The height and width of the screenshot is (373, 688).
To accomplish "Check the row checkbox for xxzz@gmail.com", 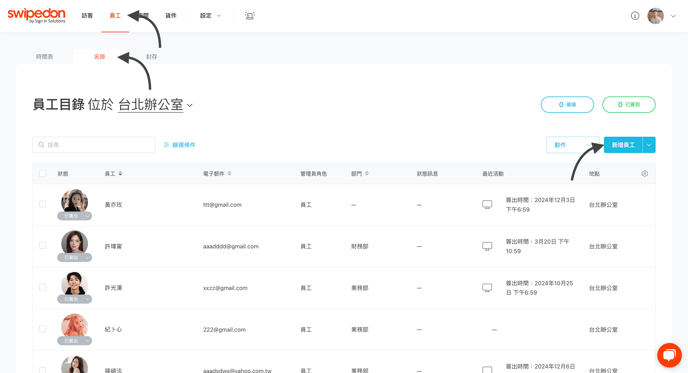I will (43, 287).
